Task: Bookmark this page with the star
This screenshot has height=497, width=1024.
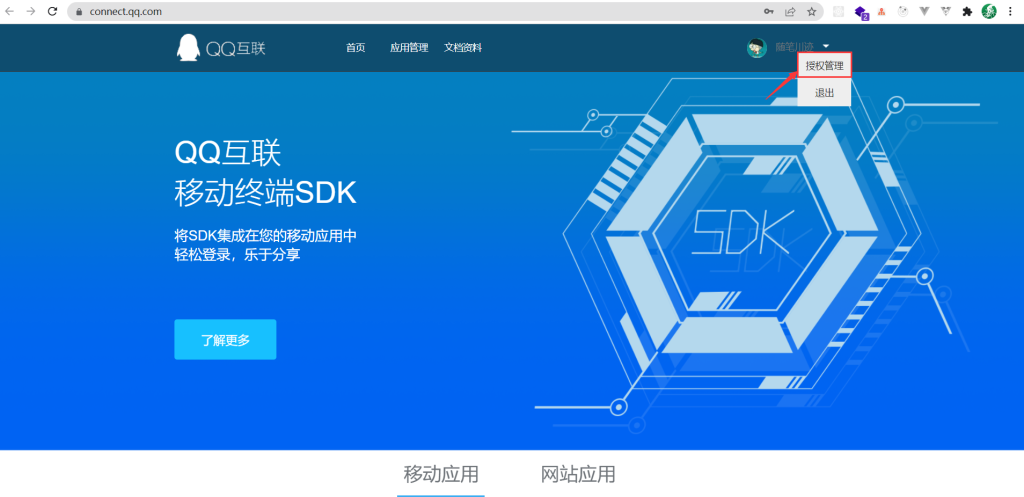Action: pyautogui.click(x=811, y=11)
